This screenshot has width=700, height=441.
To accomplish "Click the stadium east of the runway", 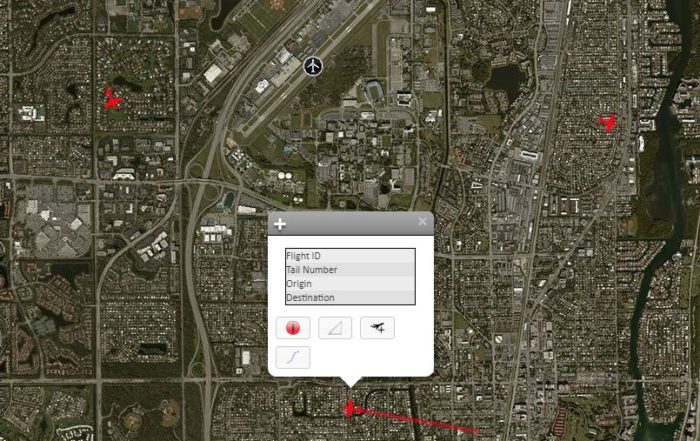I will click(x=373, y=92).
